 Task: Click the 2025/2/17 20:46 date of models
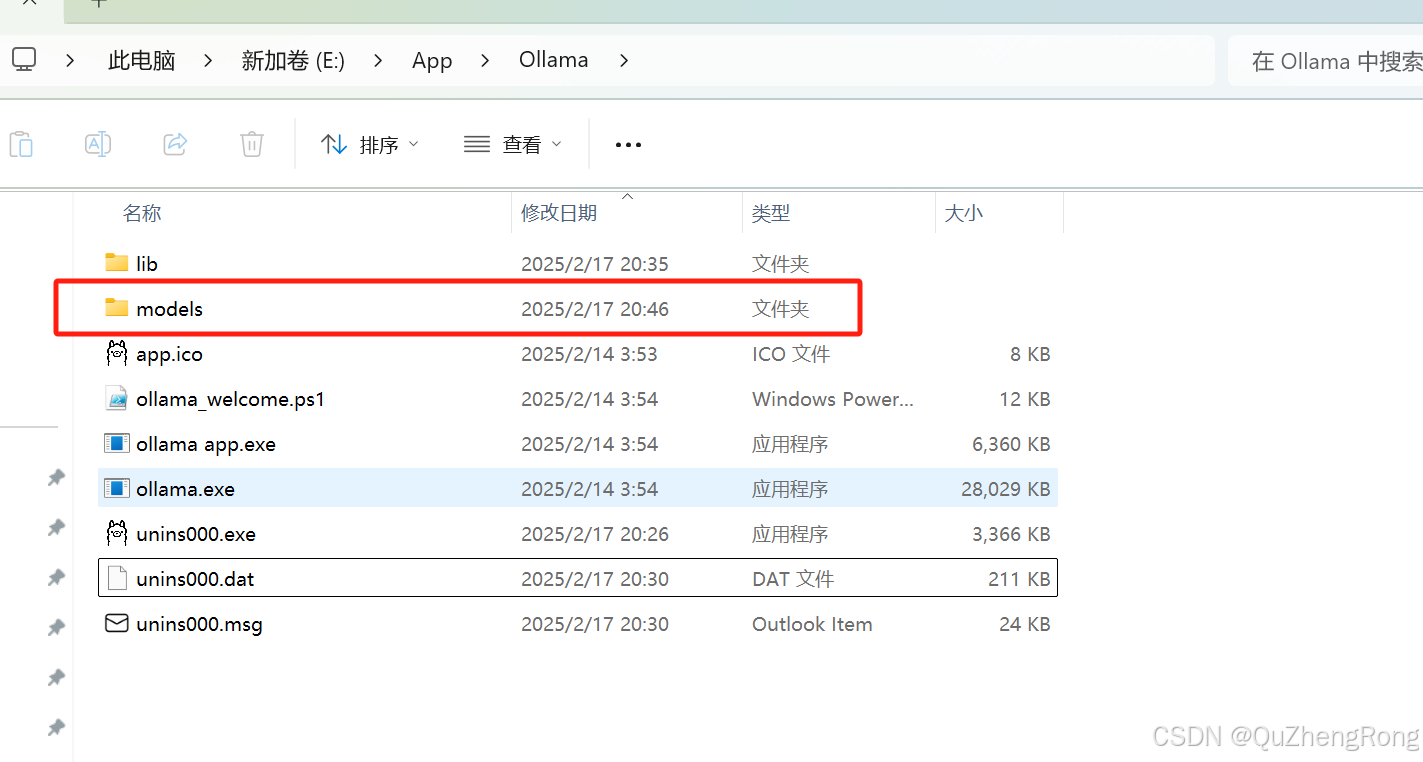(595, 309)
